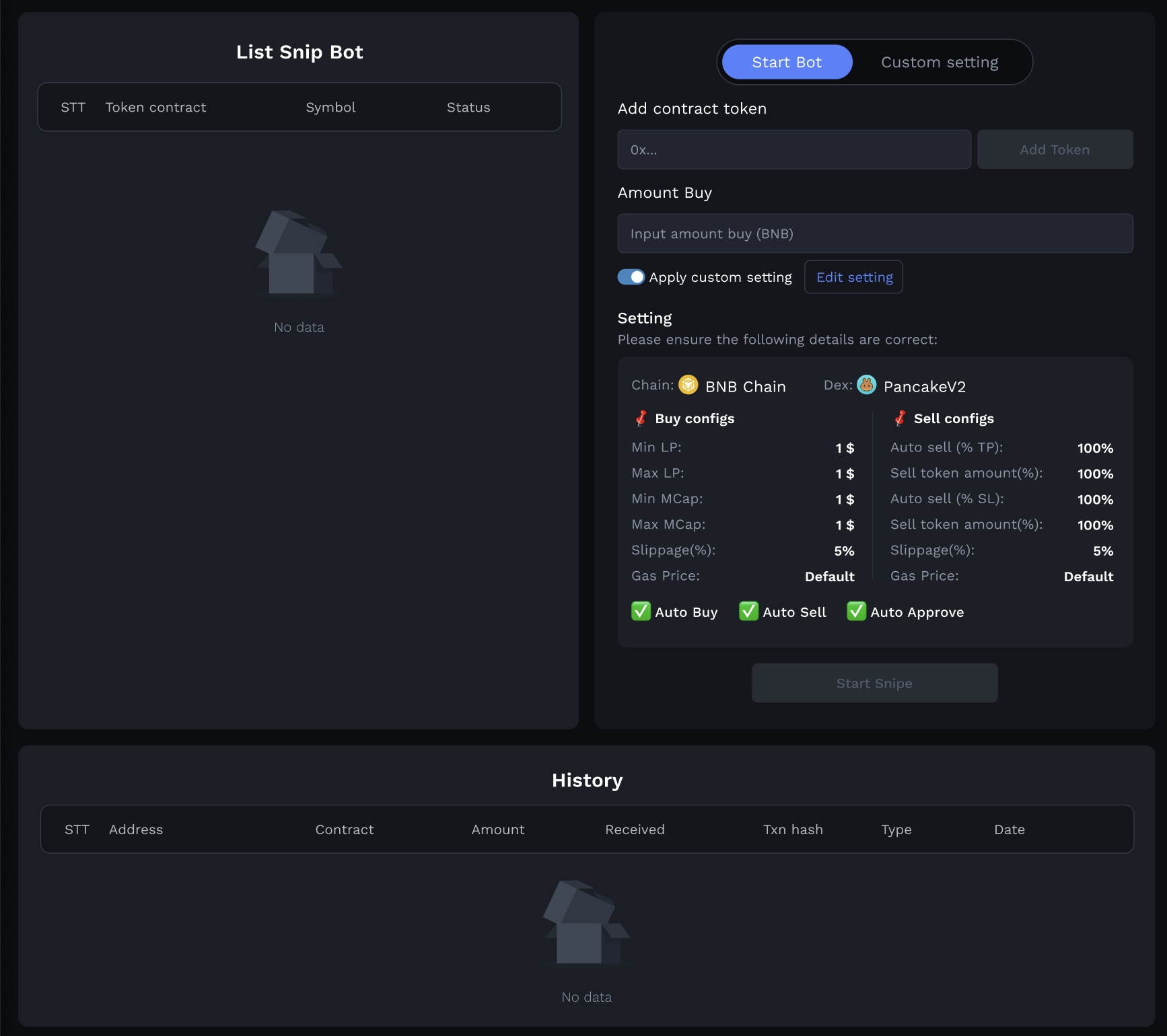Click the empty box icon in History
Screen dimensions: 1167x1036
coord(586,923)
